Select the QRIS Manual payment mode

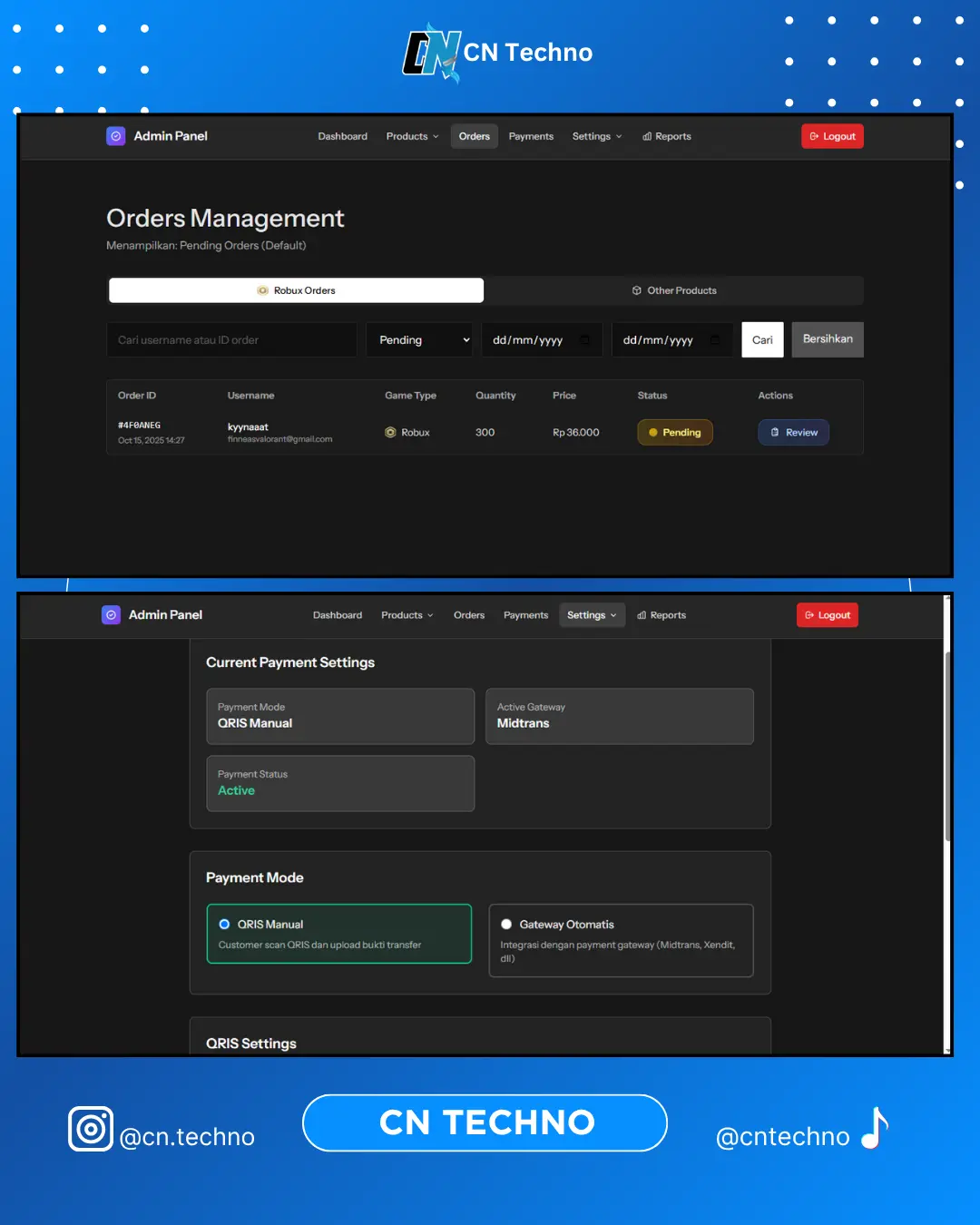(224, 925)
